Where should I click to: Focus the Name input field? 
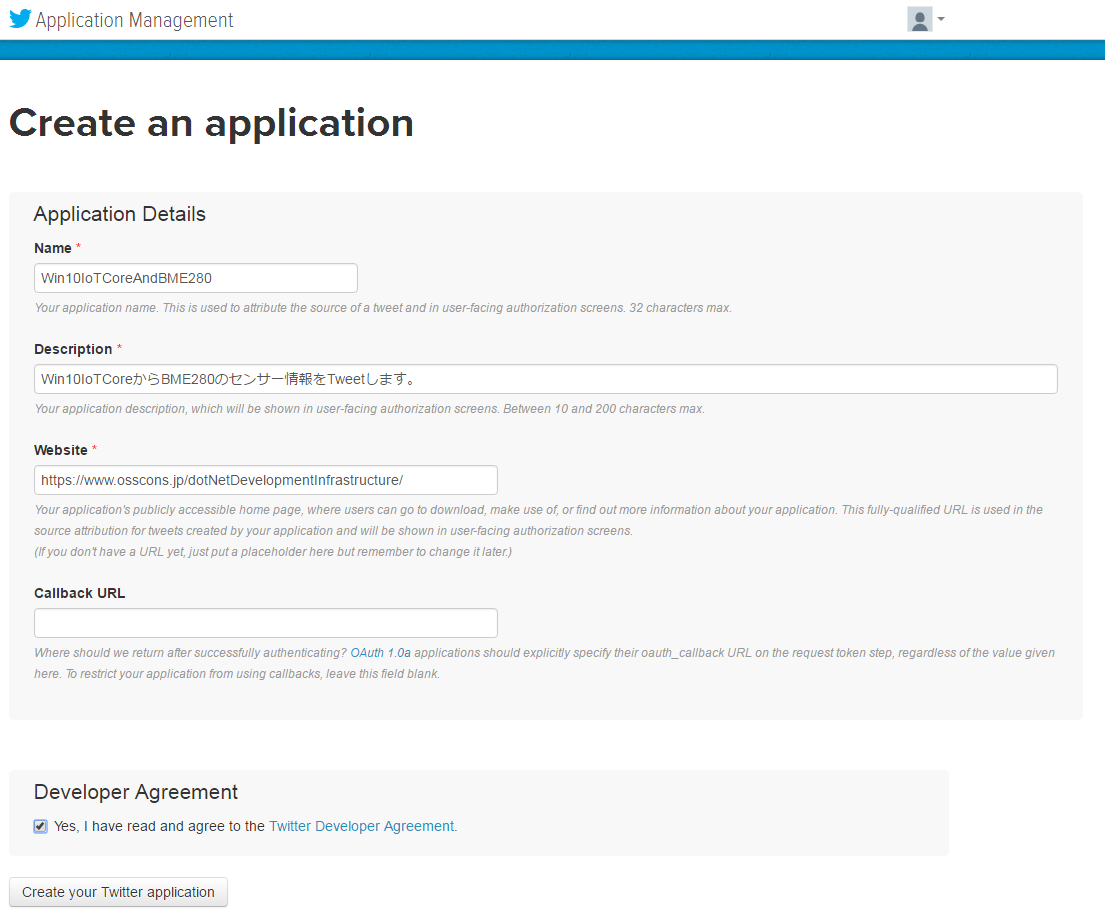click(196, 278)
